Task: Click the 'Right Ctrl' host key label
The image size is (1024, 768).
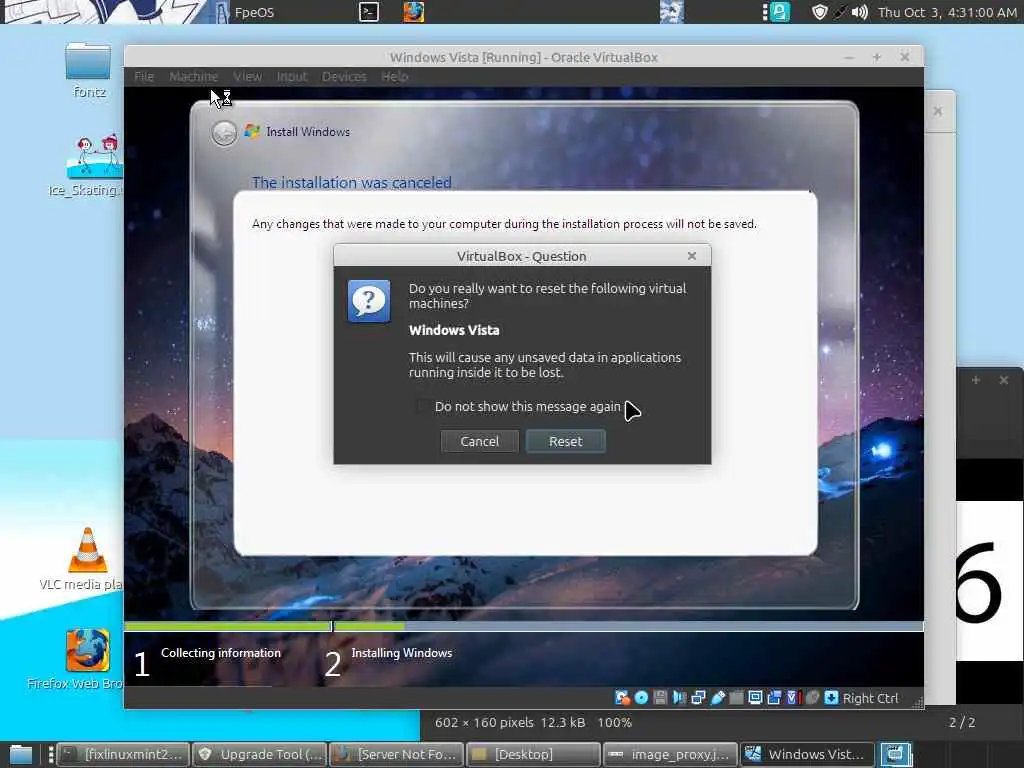Action: point(871,698)
